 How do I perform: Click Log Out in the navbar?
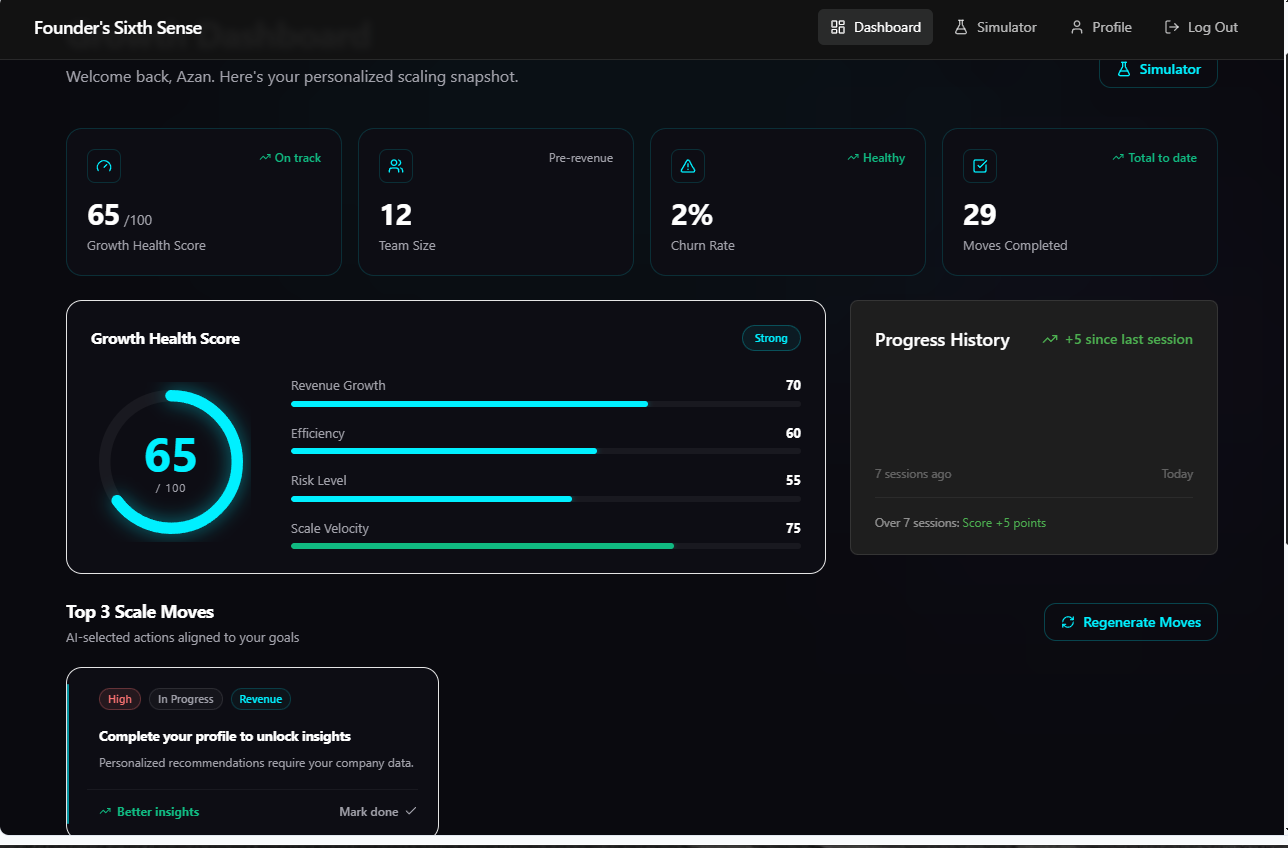(x=1201, y=27)
